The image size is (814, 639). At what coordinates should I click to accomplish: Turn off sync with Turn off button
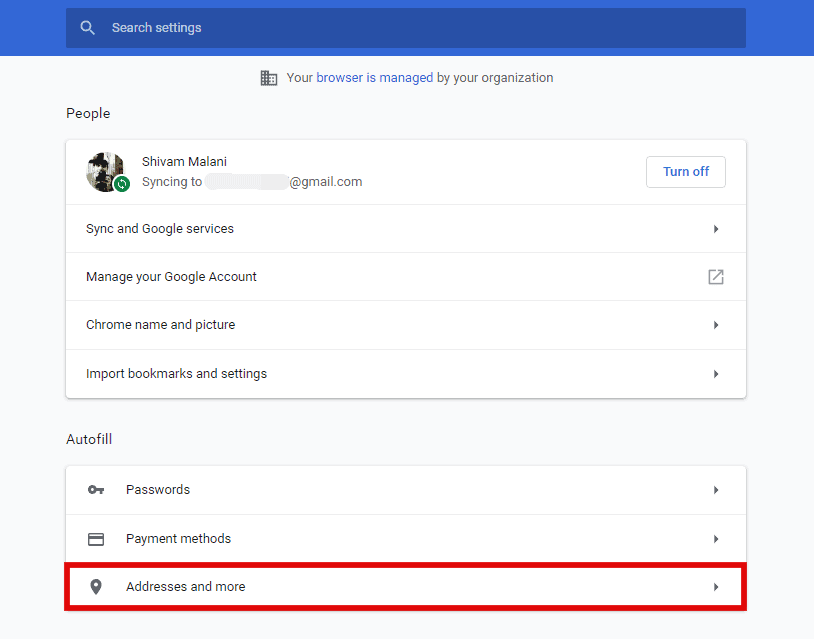point(685,172)
